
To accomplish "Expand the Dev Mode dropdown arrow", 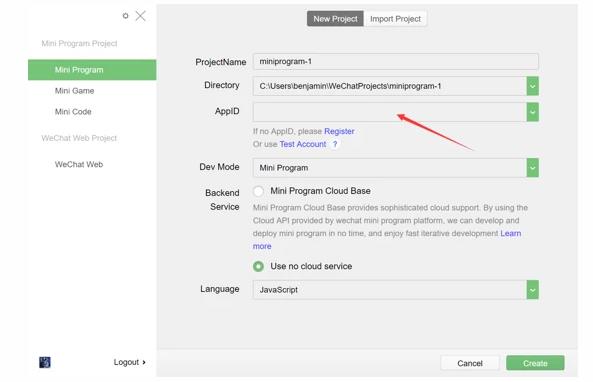I will pyautogui.click(x=532, y=168).
